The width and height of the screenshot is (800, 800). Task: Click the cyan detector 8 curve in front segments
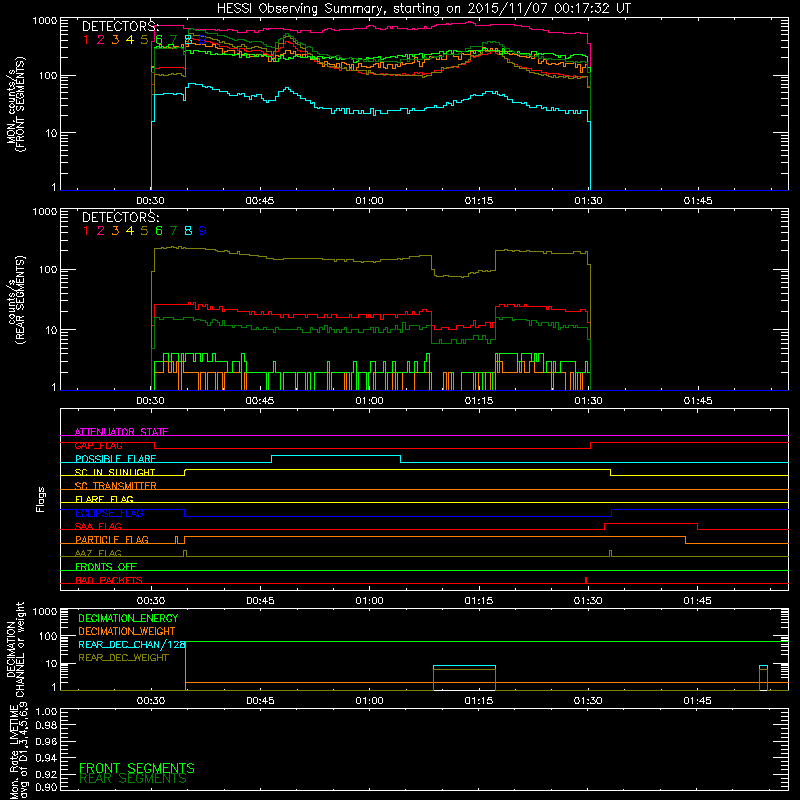[x=370, y=111]
